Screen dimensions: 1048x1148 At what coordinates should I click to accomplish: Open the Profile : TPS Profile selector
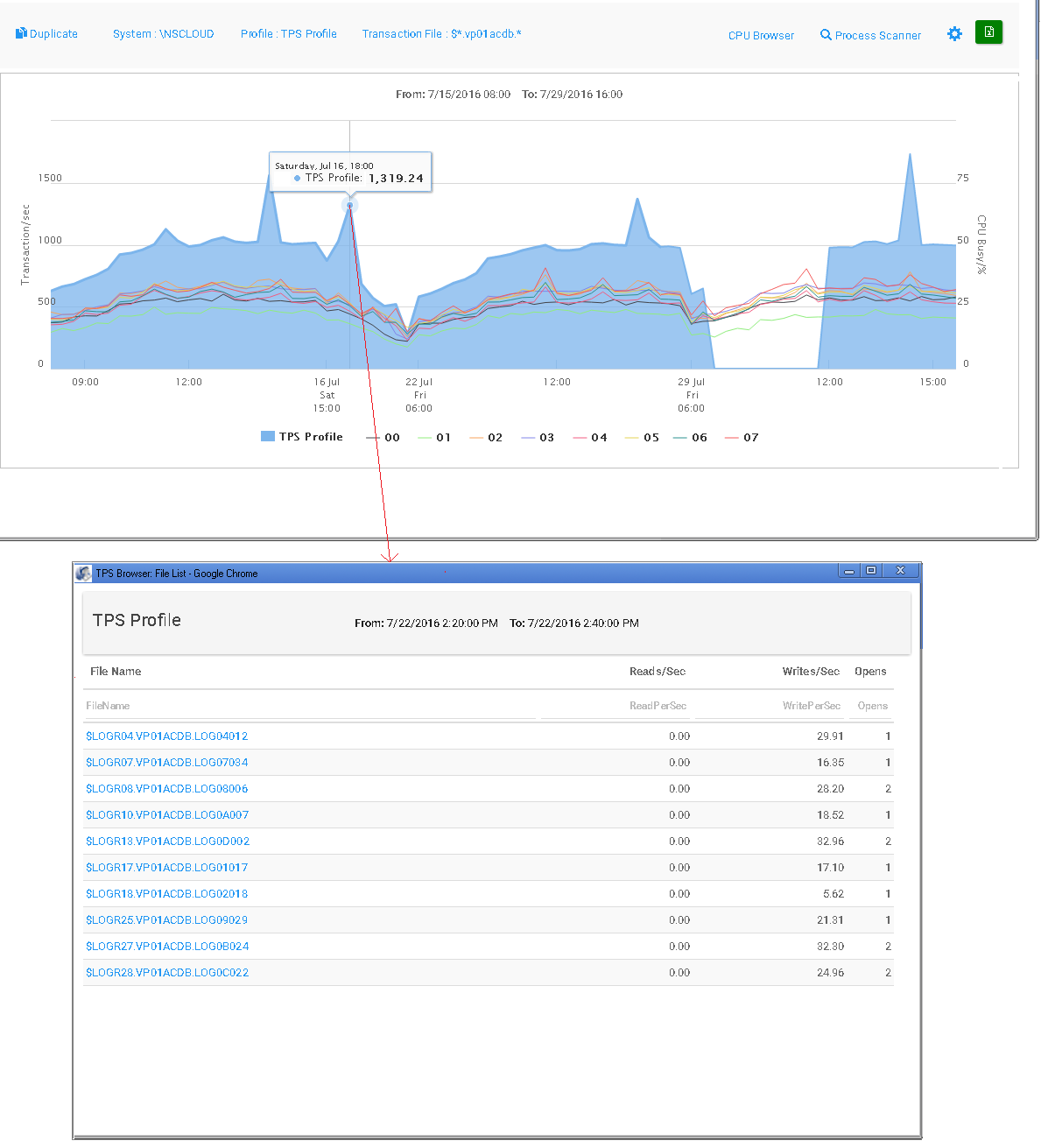[x=288, y=34]
